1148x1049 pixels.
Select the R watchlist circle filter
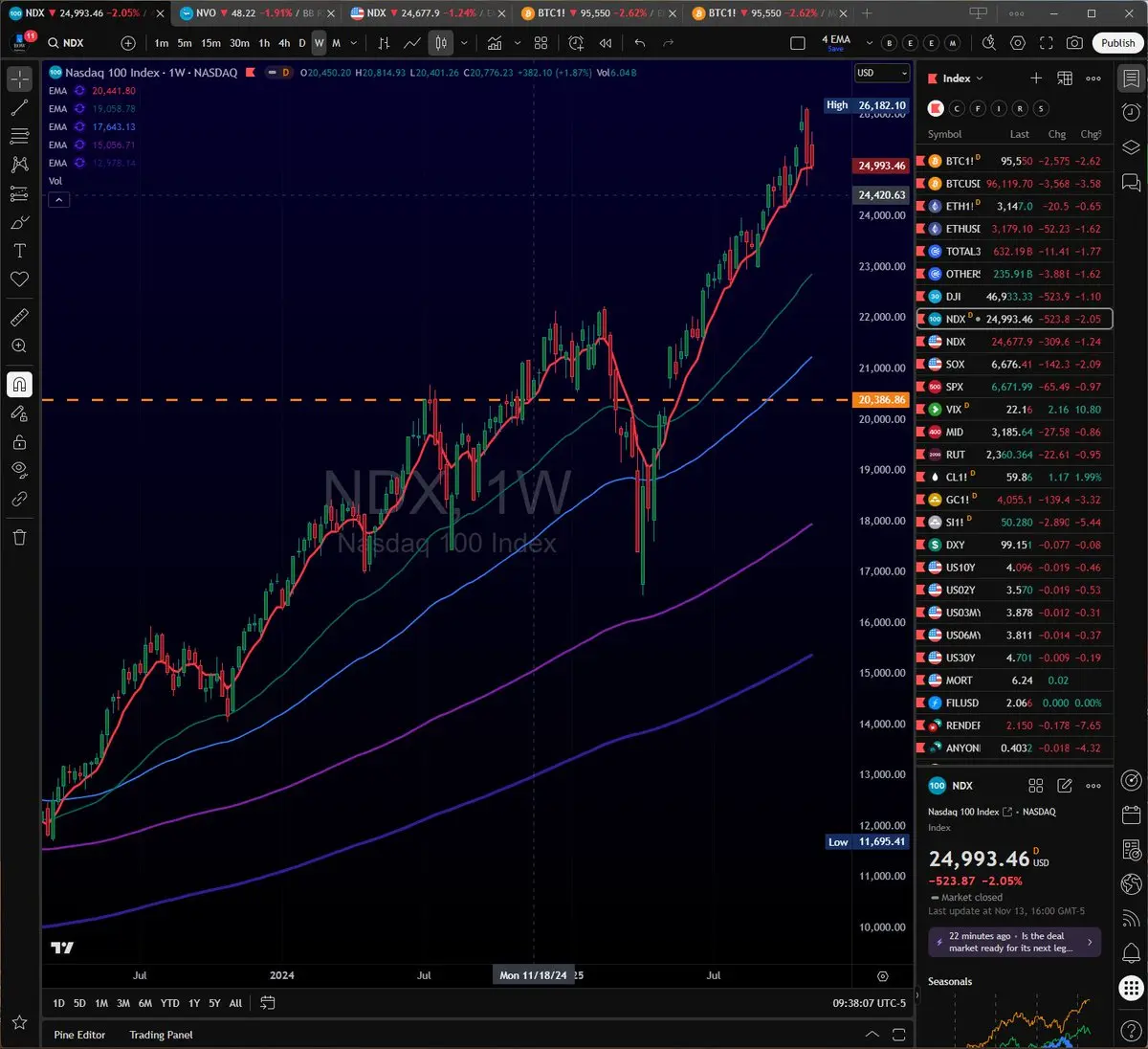point(1020,108)
